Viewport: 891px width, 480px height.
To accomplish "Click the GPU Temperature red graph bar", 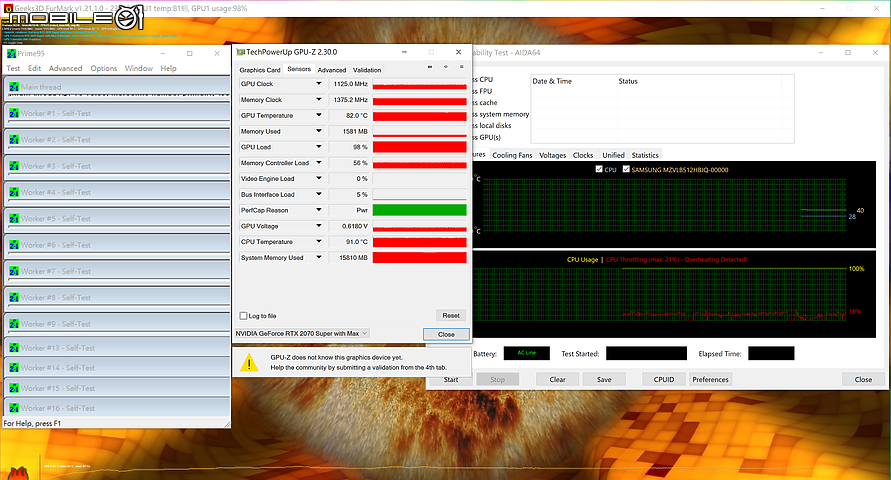I will click(x=419, y=115).
